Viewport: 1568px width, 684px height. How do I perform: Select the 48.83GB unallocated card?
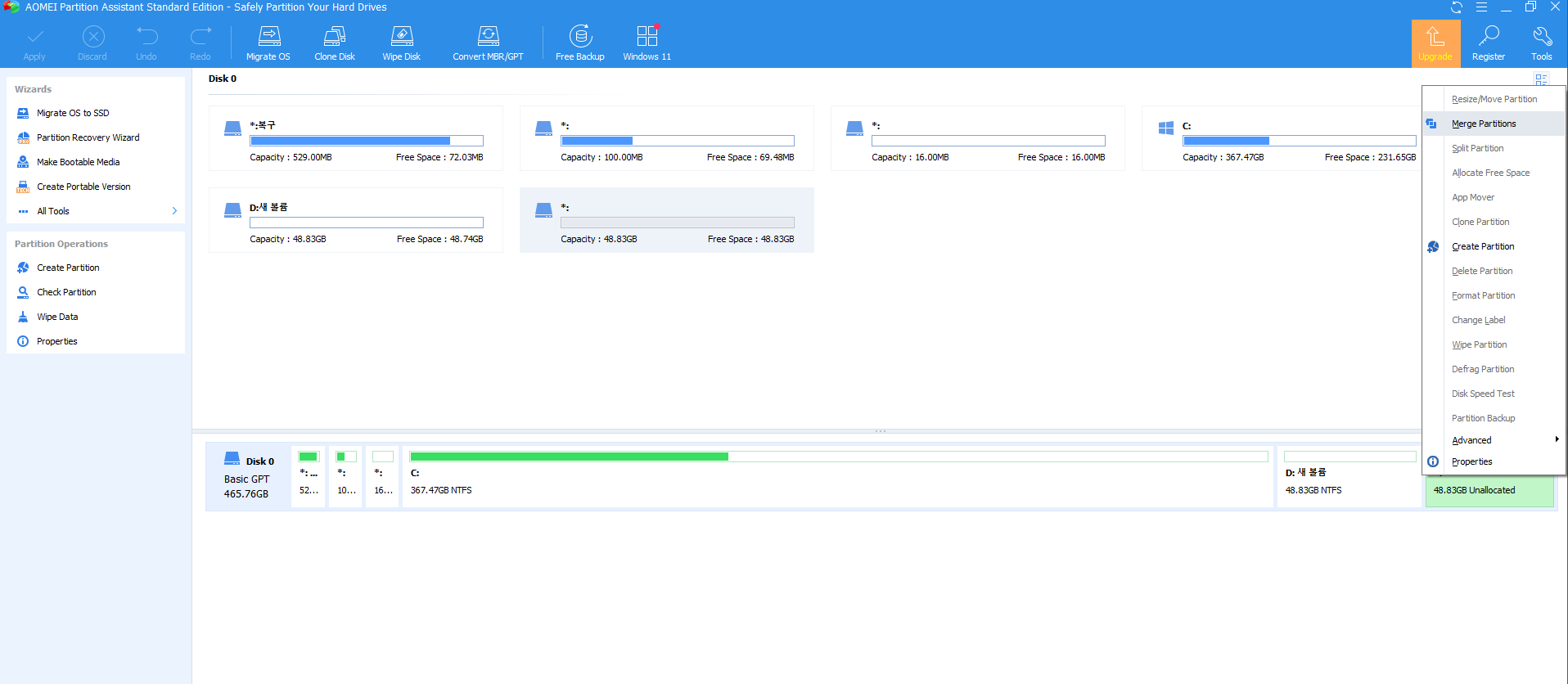[667, 220]
